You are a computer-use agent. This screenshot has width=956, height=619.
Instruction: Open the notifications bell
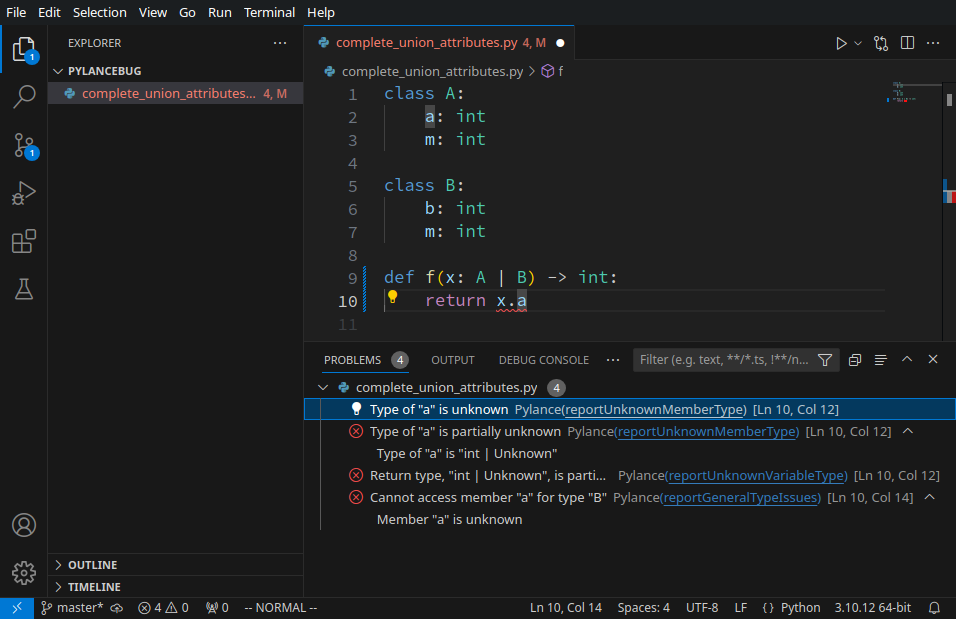point(934,607)
